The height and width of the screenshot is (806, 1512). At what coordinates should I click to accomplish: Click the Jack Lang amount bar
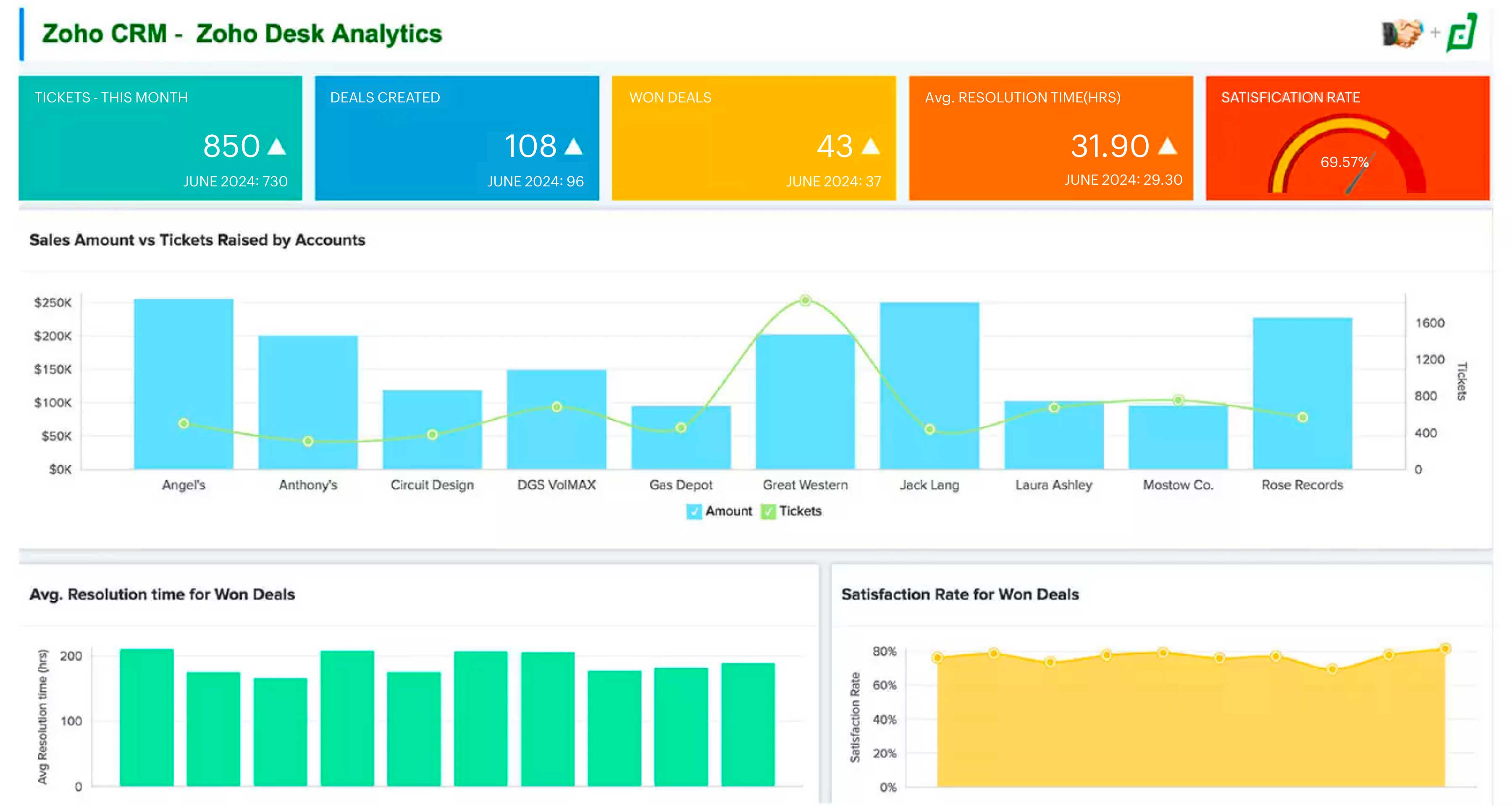[x=930, y=385]
